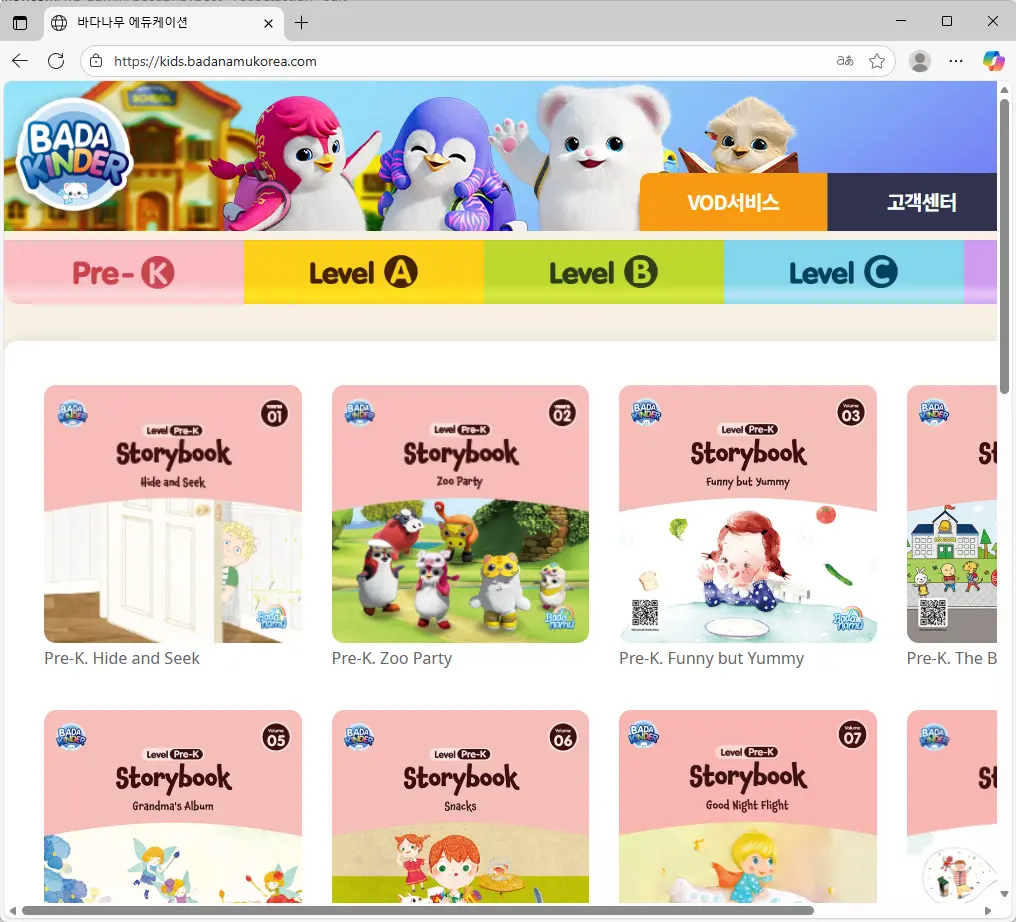The height and width of the screenshot is (922, 1016).
Task: Open the Snacks storybook cover
Action: coord(460,807)
